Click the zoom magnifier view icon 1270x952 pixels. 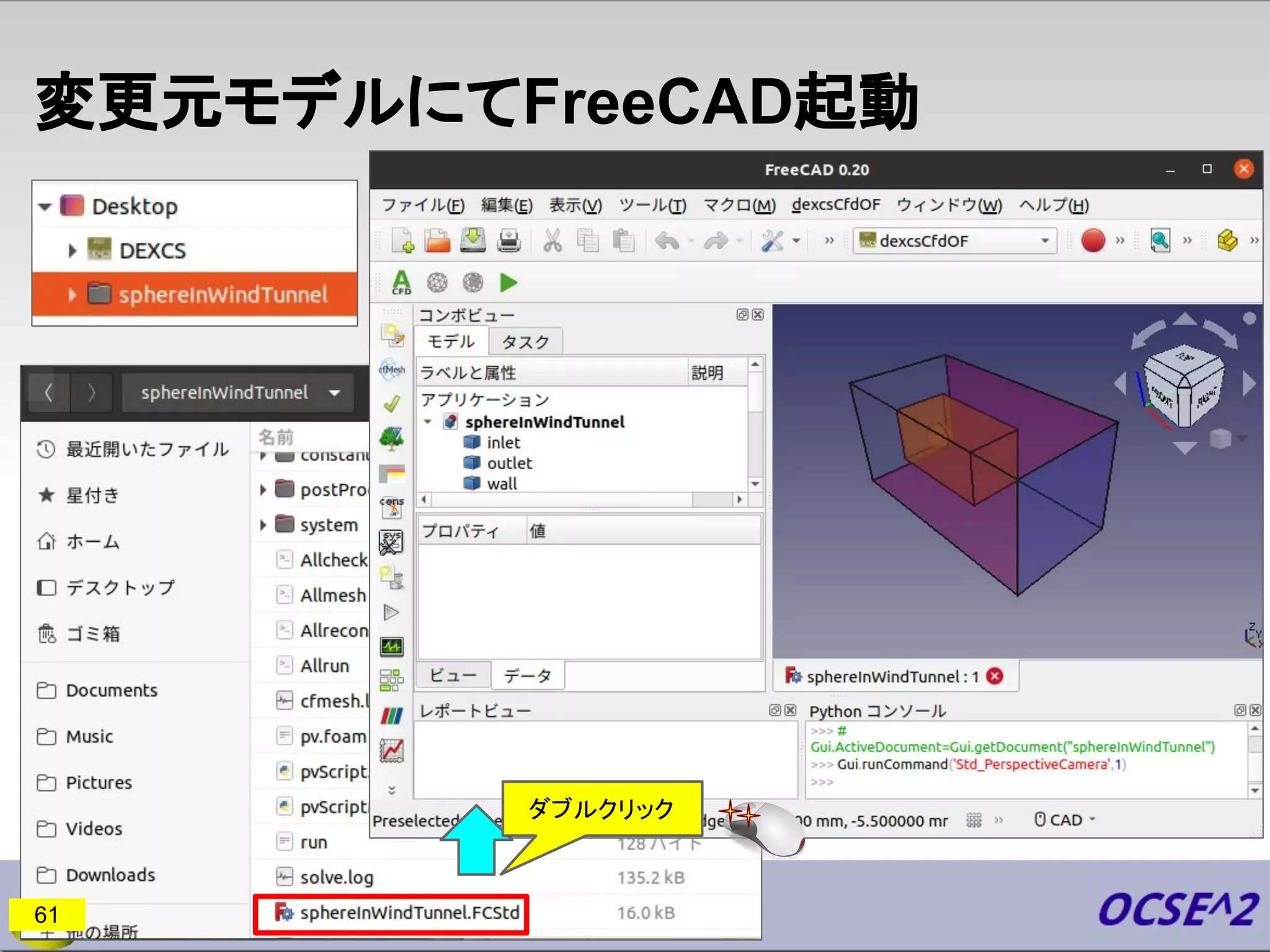1160,240
